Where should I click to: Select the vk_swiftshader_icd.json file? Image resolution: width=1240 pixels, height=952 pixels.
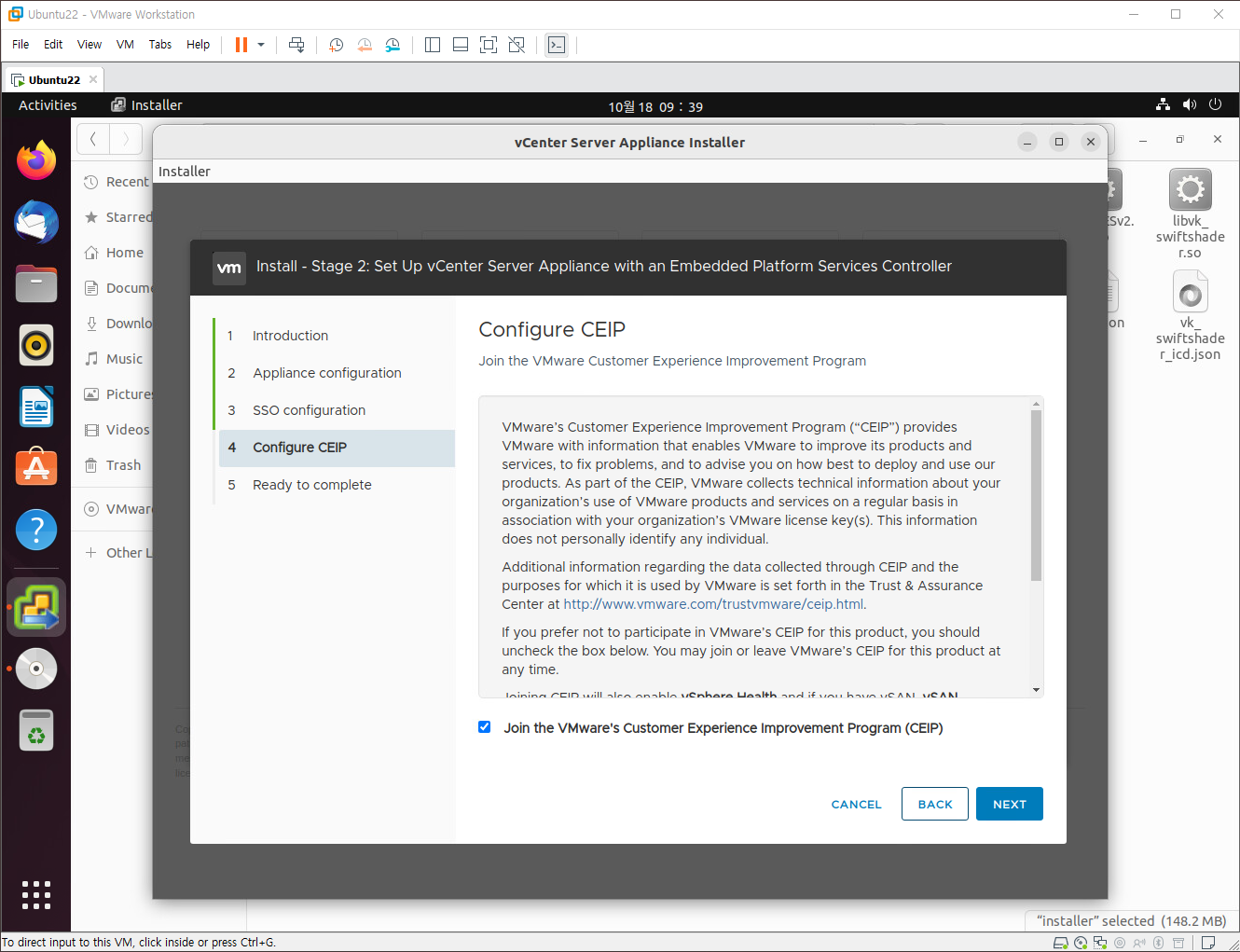tap(1190, 316)
